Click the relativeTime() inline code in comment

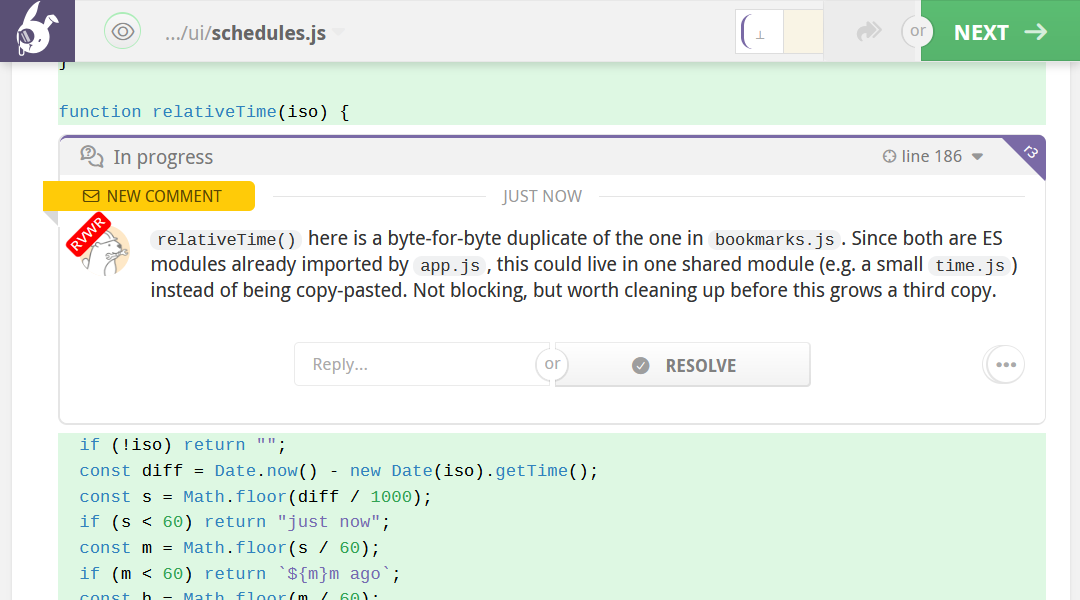[226, 240]
